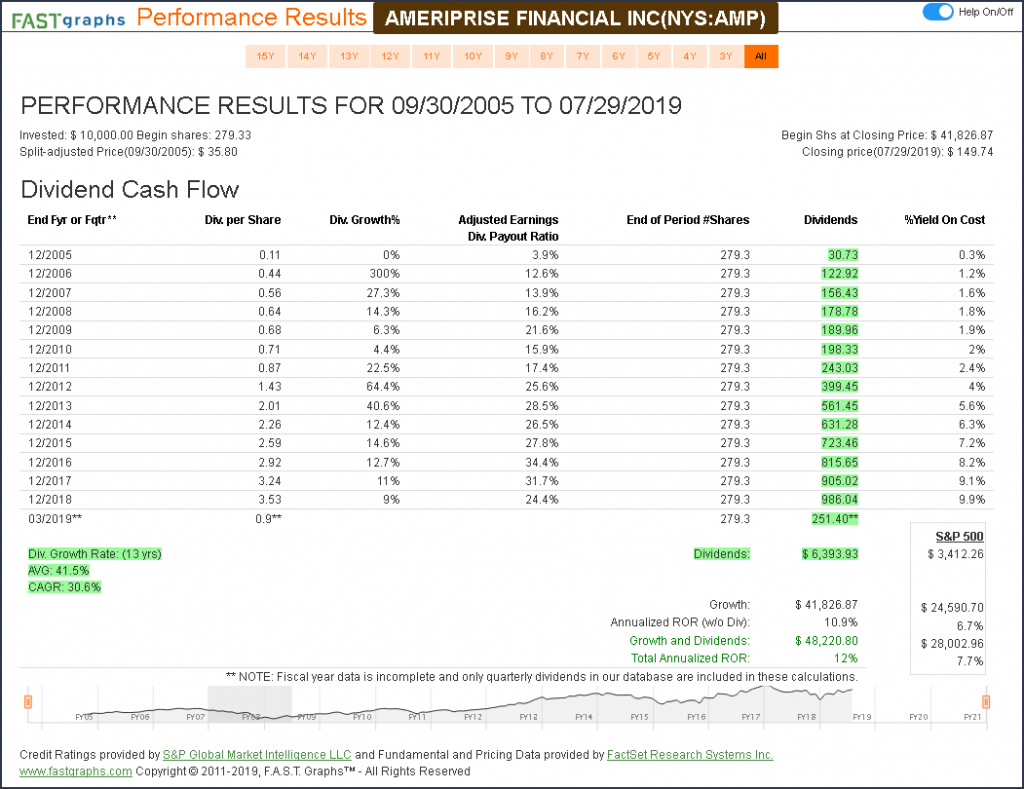Choose the 6Y period tab

point(618,56)
